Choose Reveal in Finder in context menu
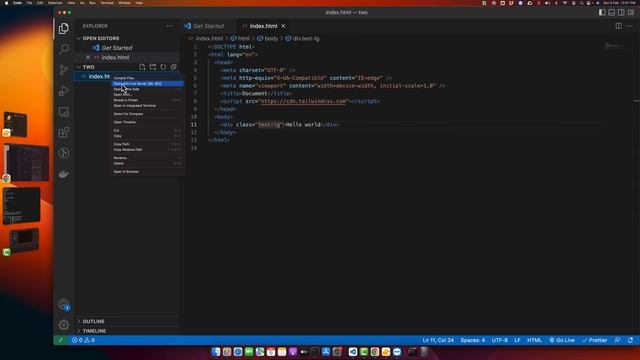The width and height of the screenshot is (640, 360). tap(148, 100)
